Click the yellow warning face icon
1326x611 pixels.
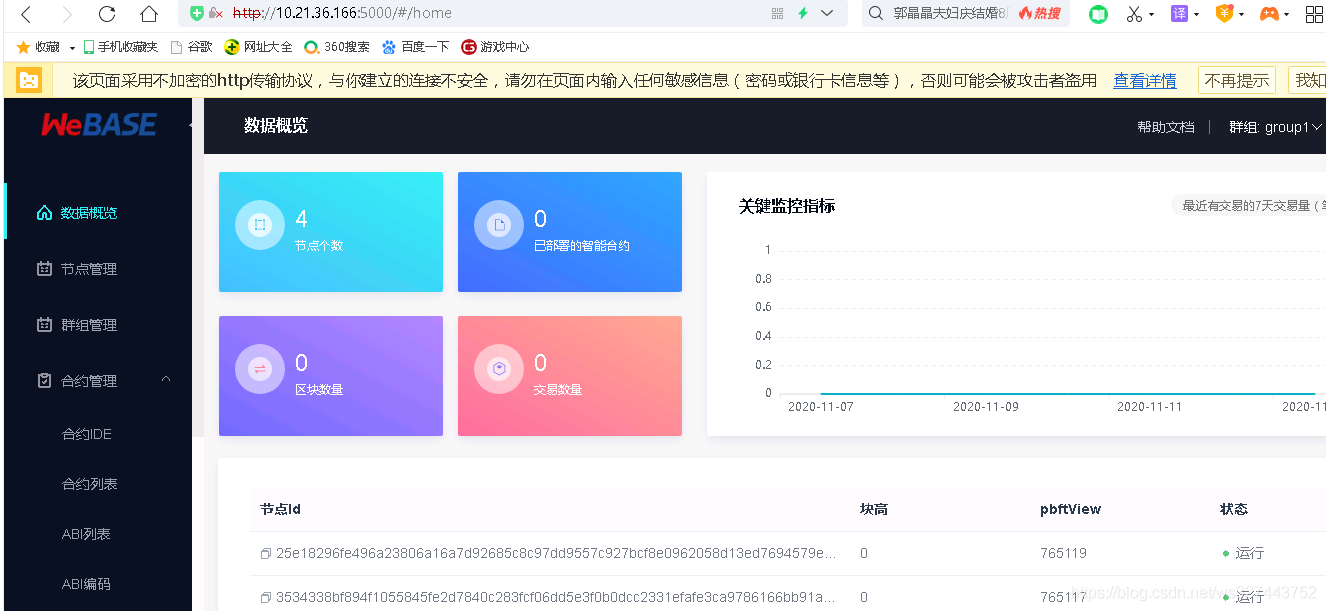pyautogui.click(x=29, y=80)
